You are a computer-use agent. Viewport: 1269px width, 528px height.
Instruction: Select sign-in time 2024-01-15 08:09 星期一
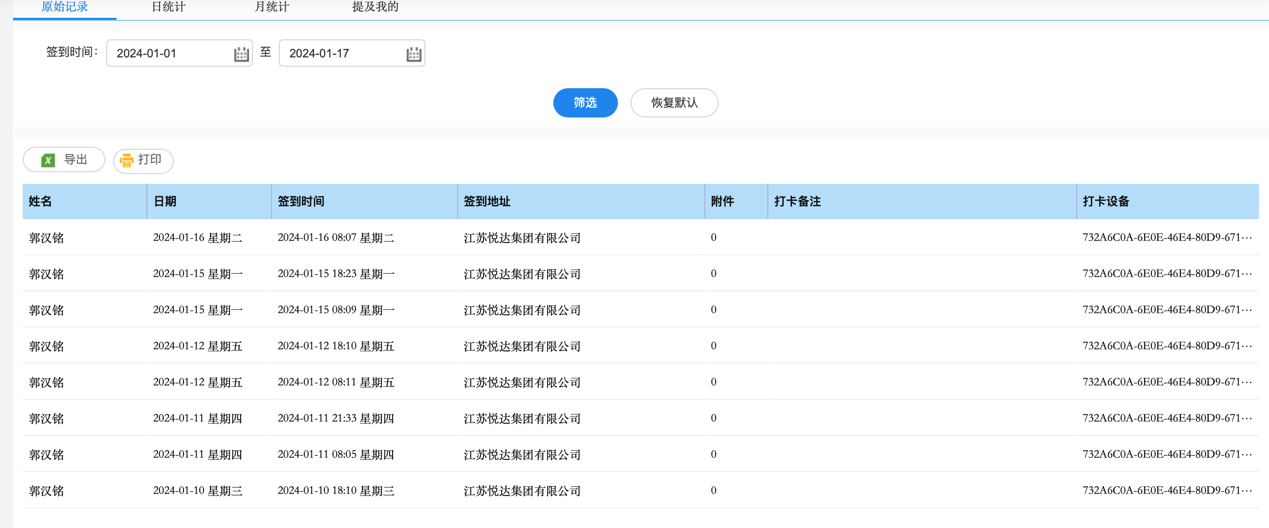[x=336, y=310]
